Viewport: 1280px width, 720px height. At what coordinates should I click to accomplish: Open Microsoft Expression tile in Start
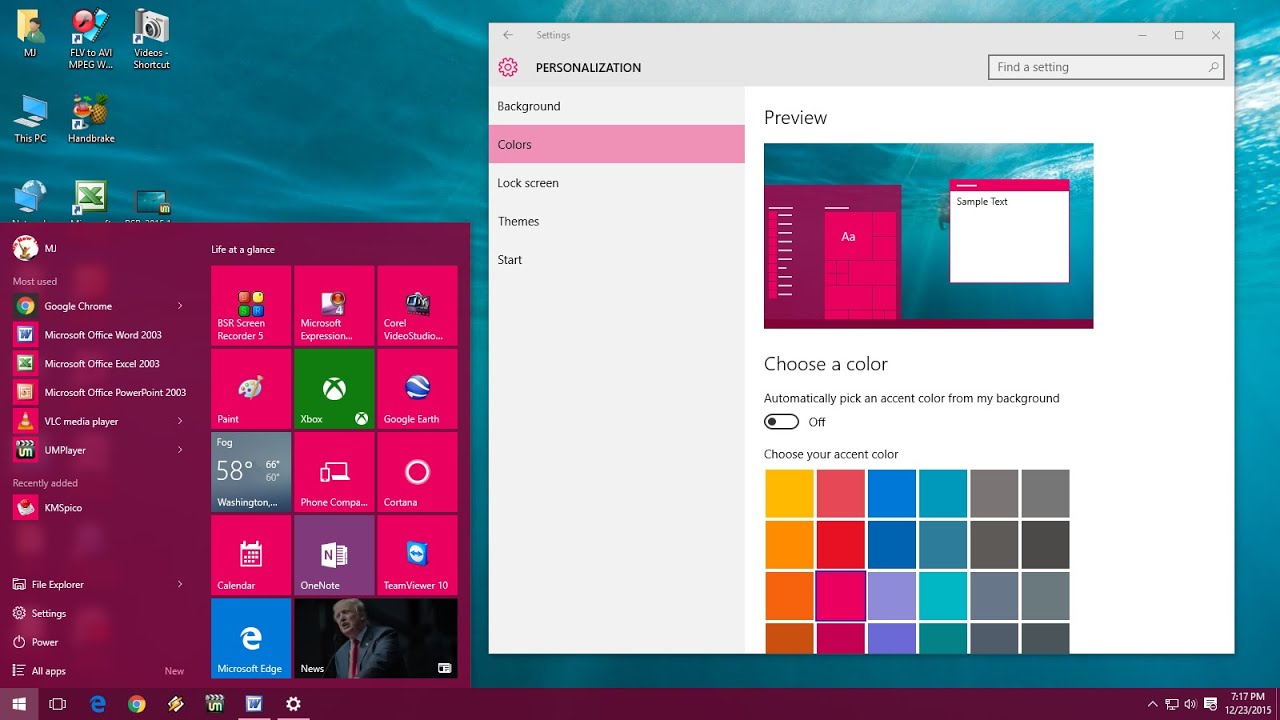tap(334, 305)
